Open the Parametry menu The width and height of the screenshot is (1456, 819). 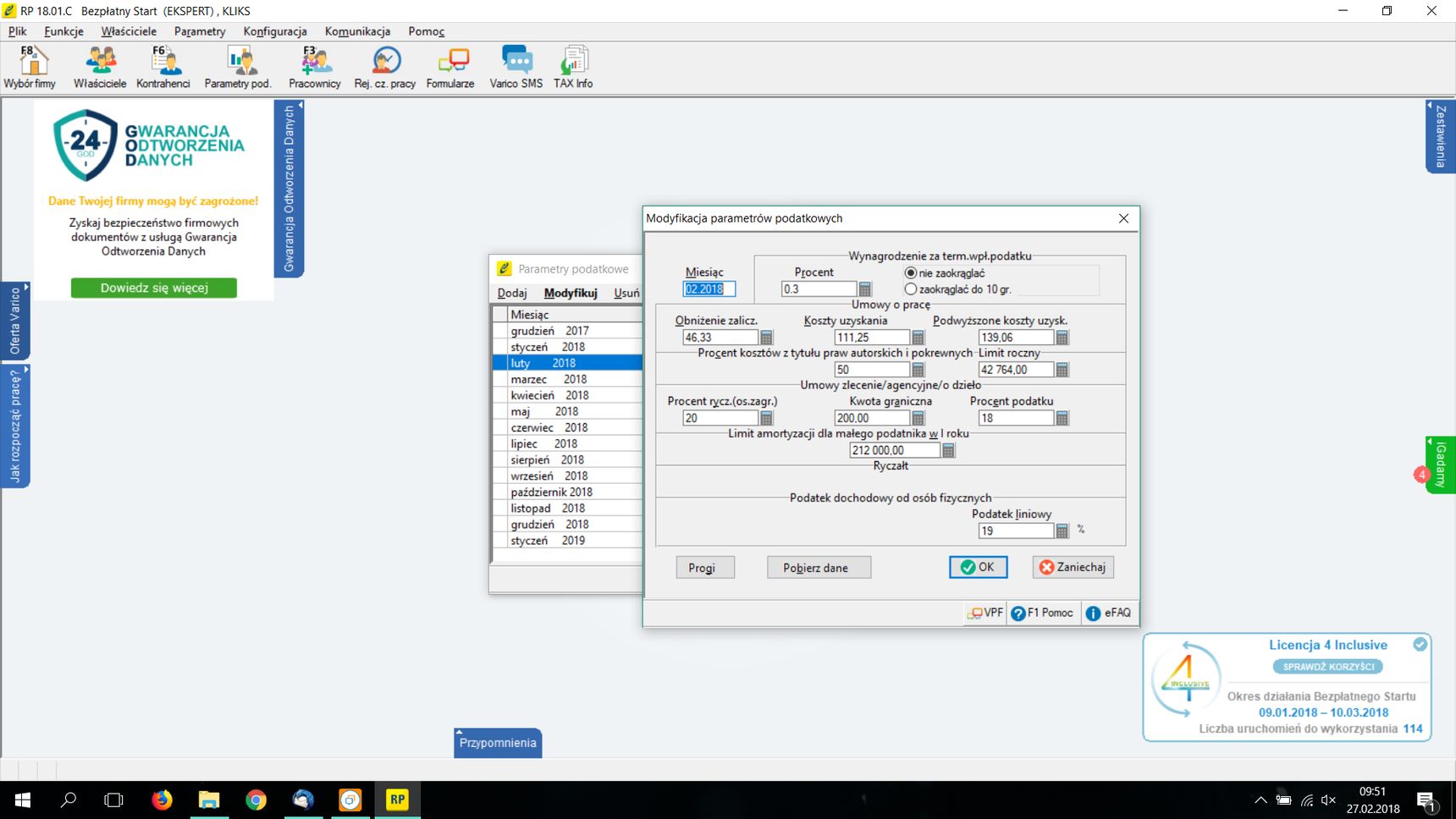coord(200,31)
